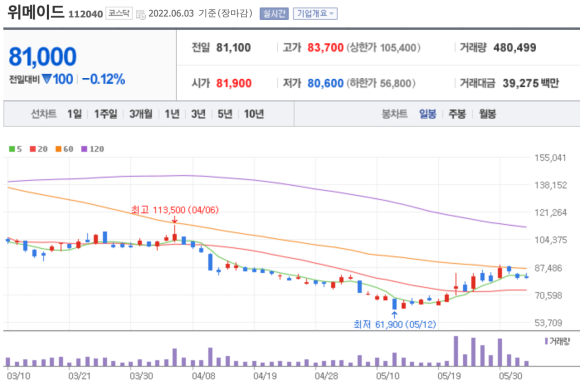580x390 pixels.
Task: Click the clock icon beside the date
Action: (141, 15)
